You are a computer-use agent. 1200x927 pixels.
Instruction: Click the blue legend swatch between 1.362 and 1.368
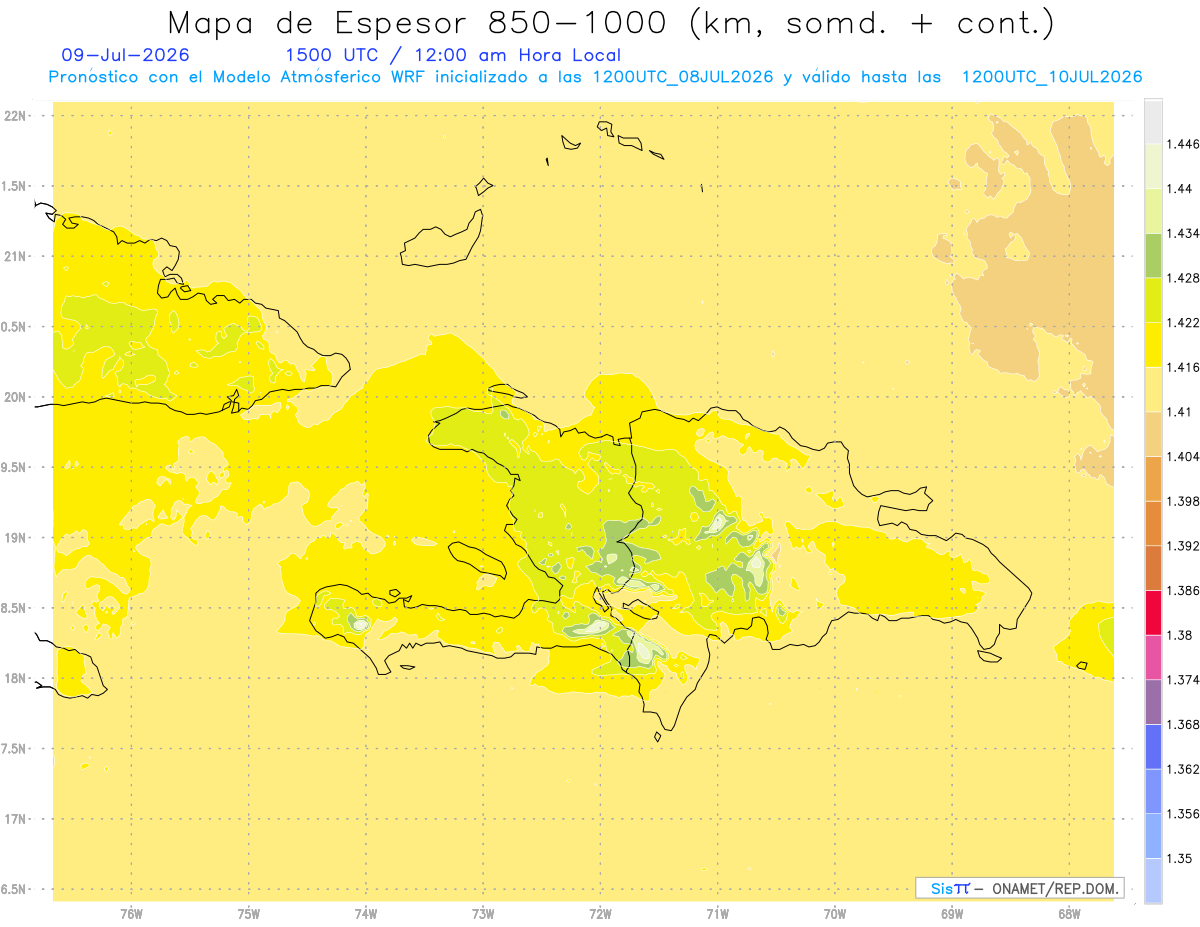point(1153,747)
